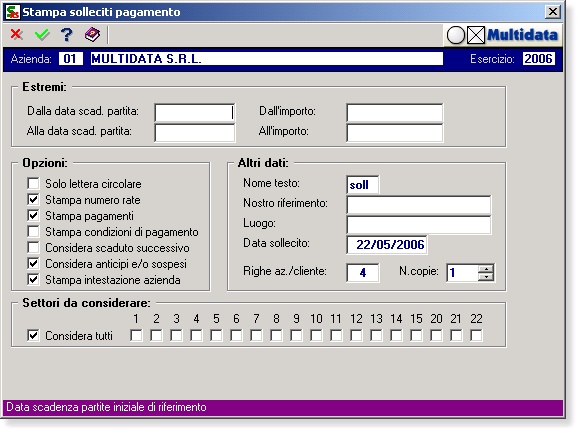The width and height of the screenshot is (577, 430).
Task: Toggle Considera anticipi e/o sospesi
Action: 33,263
